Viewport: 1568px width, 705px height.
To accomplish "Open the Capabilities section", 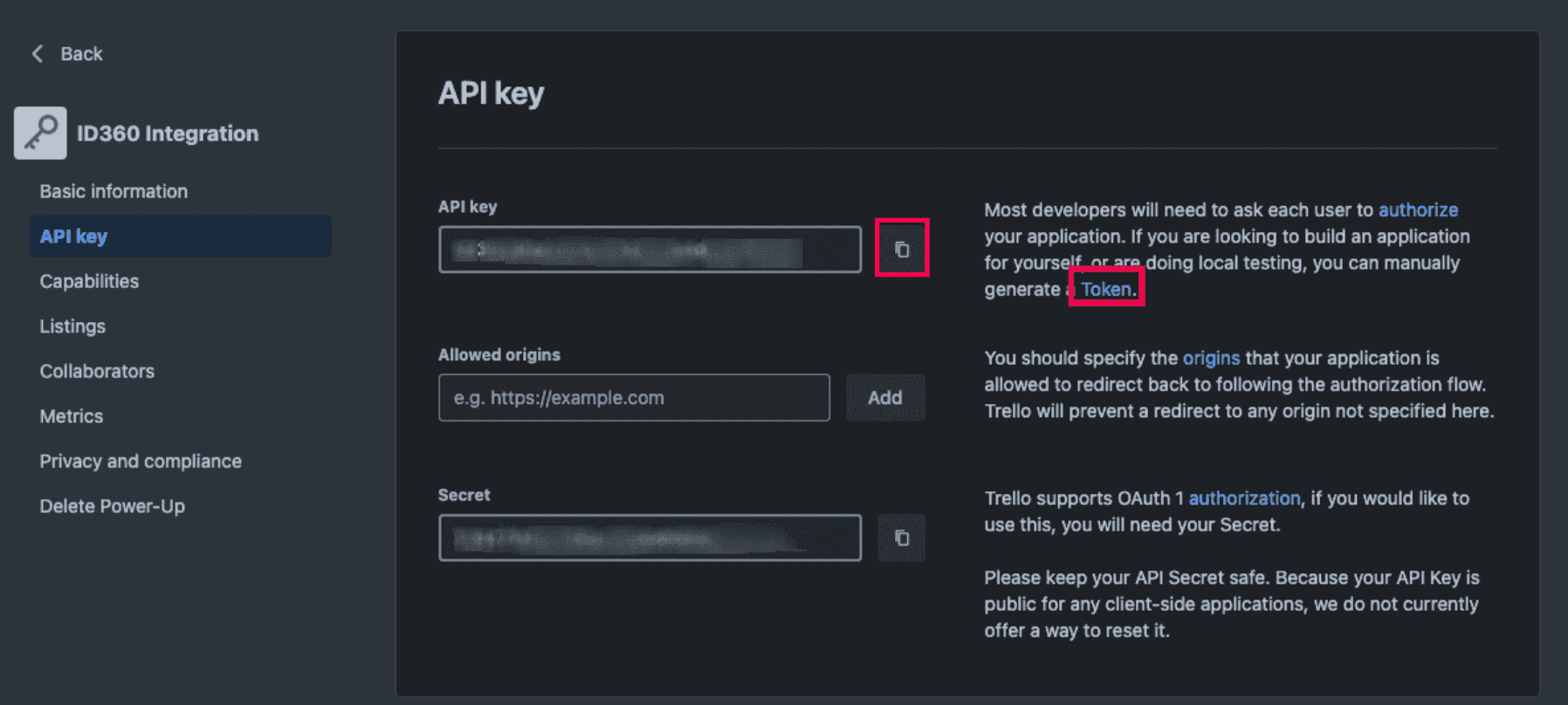I will (x=88, y=281).
